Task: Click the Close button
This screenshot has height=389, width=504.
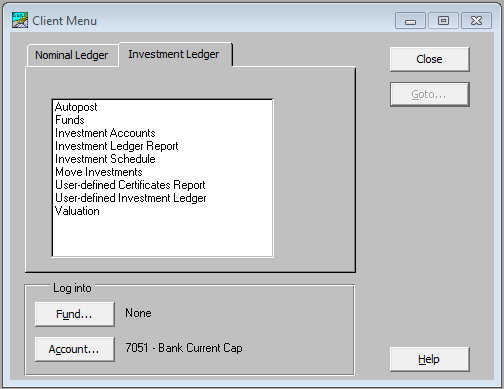Action: pyautogui.click(x=429, y=59)
